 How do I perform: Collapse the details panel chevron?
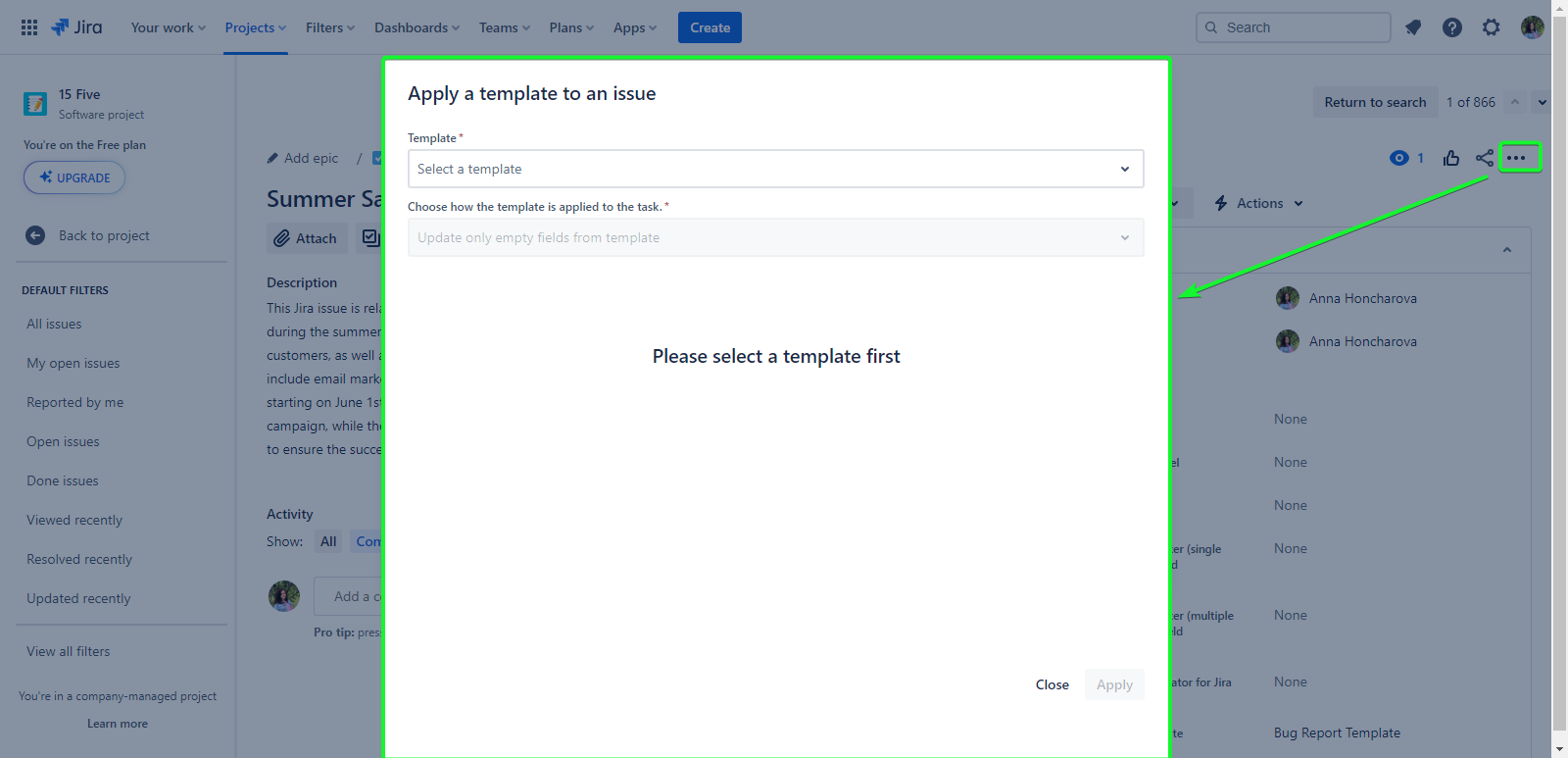tap(1507, 250)
